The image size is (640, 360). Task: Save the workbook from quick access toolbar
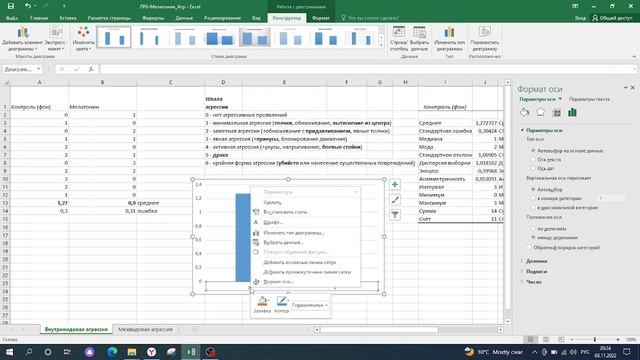(11, 6)
